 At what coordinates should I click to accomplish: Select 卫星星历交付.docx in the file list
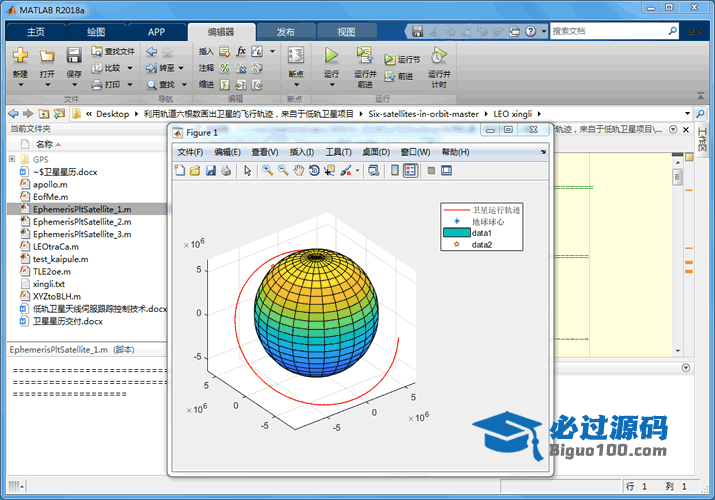[67, 321]
